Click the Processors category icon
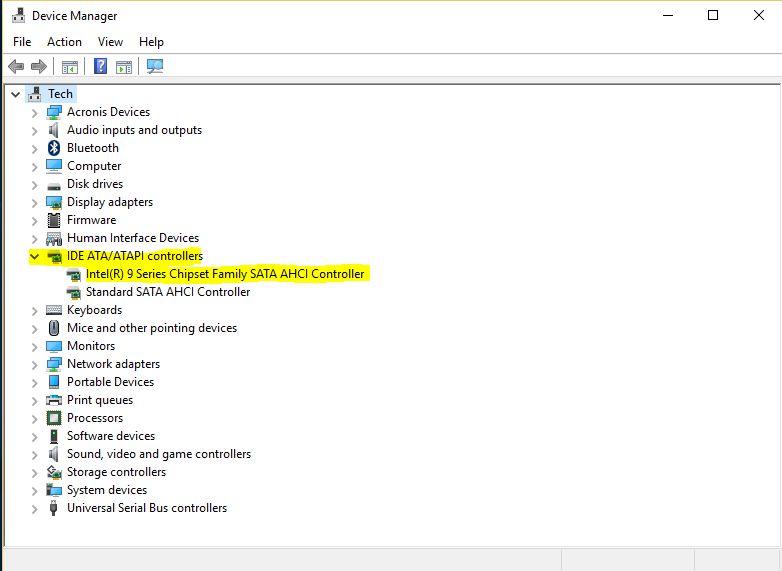This screenshot has width=782, height=571. click(x=54, y=418)
